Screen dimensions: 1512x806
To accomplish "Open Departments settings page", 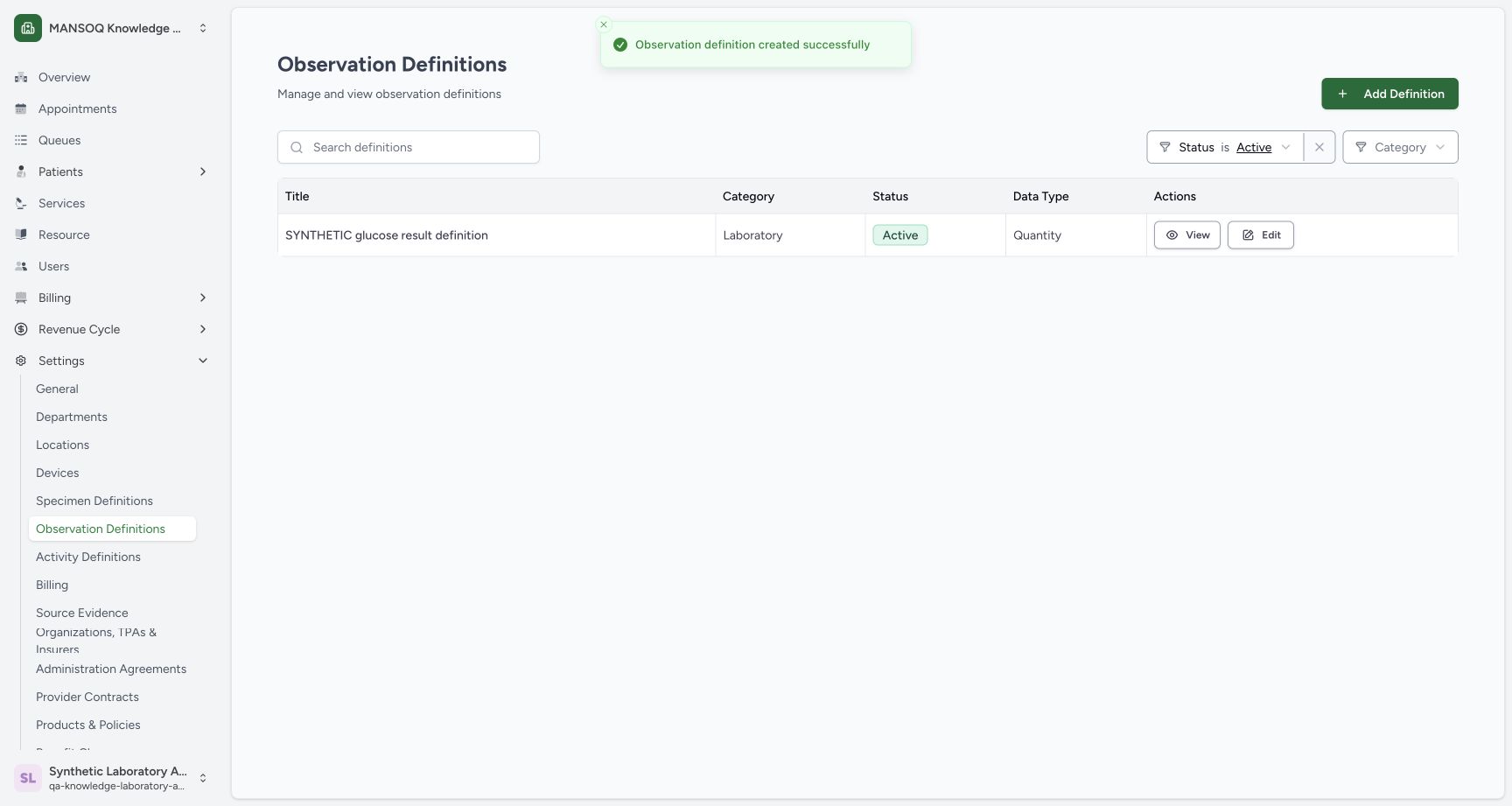I will pos(72,417).
